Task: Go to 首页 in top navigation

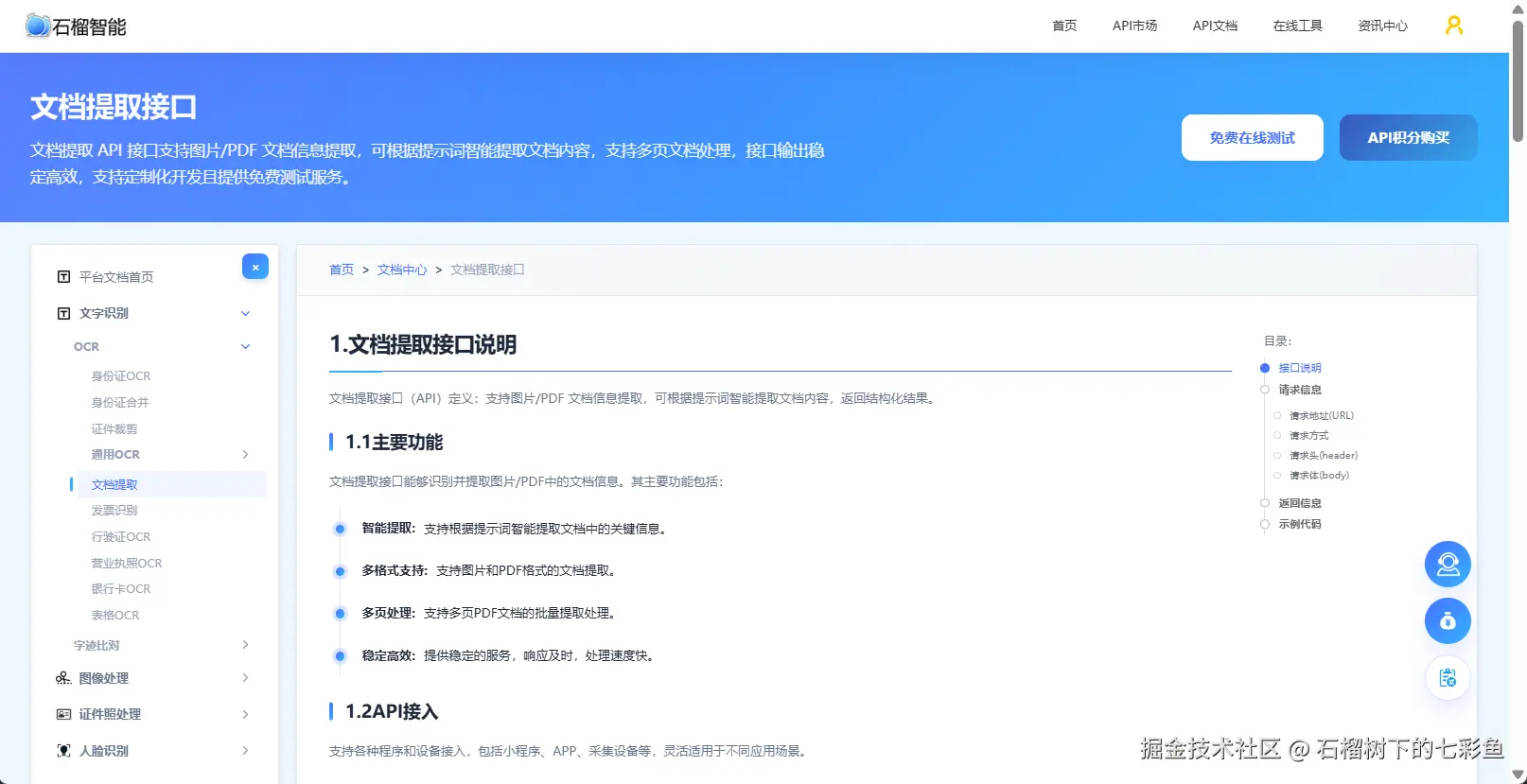Action: (x=1064, y=26)
